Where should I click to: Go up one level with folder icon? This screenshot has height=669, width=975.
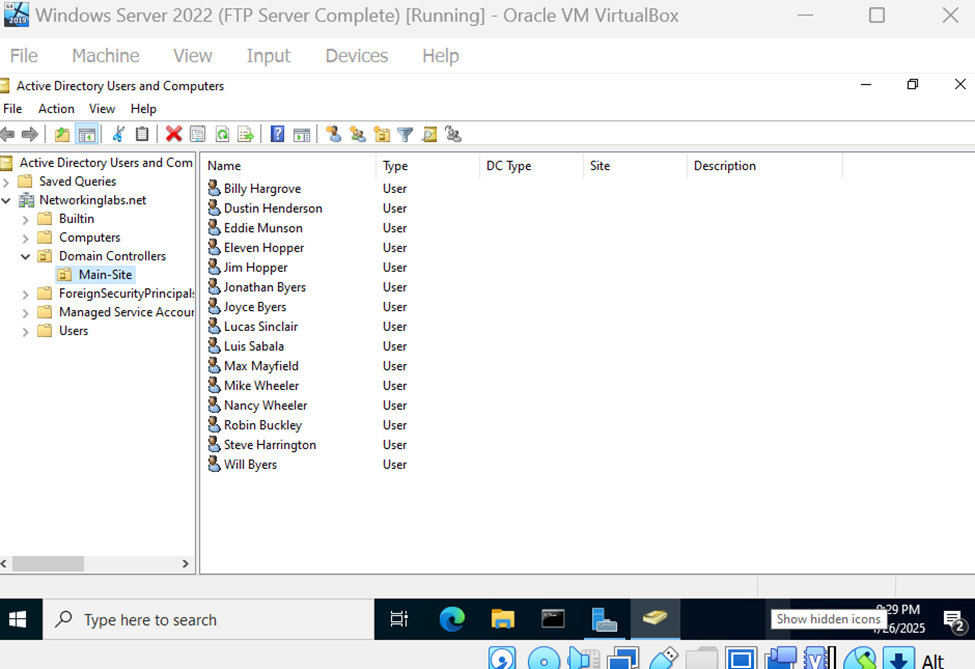coord(62,134)
